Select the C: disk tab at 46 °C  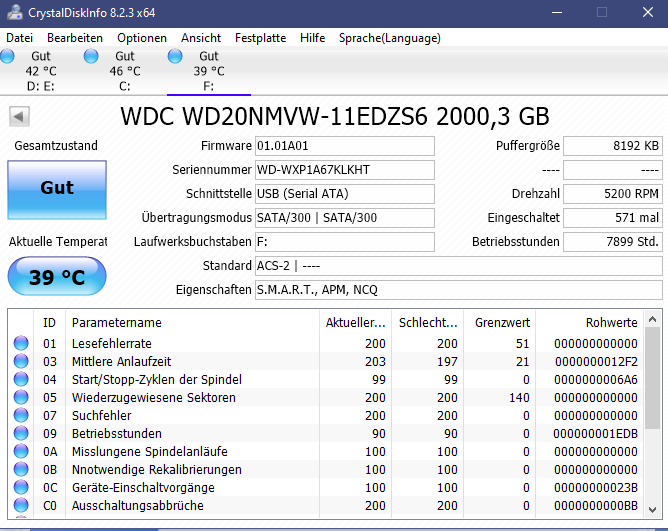pos(125,71)
